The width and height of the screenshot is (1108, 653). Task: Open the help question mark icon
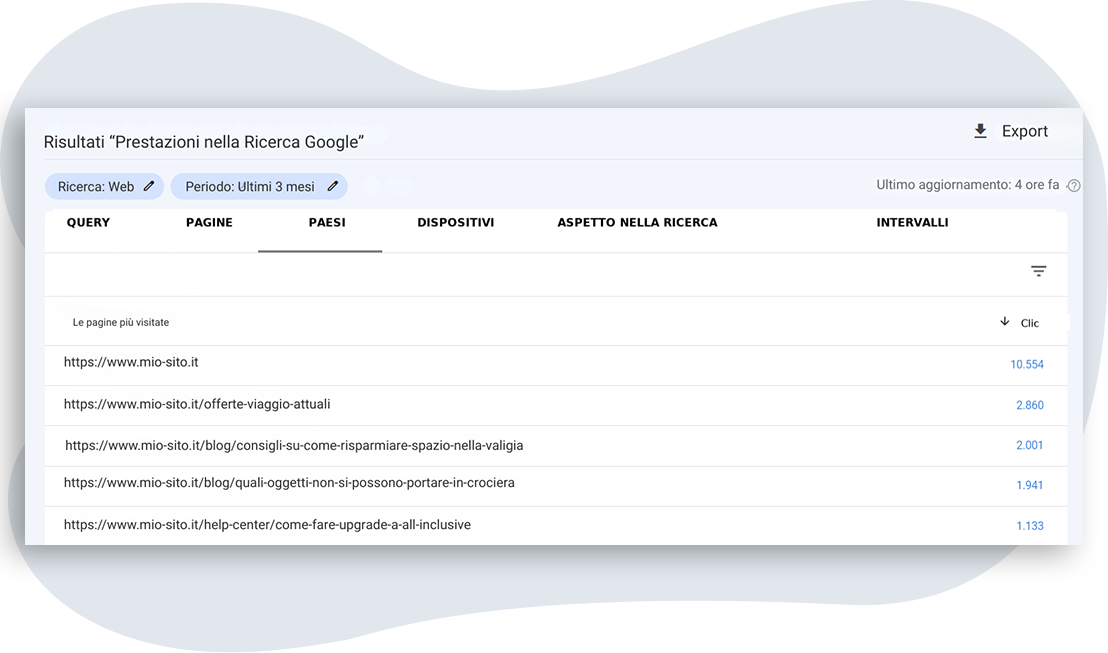pyautogui.click(x=1074, y=186)
